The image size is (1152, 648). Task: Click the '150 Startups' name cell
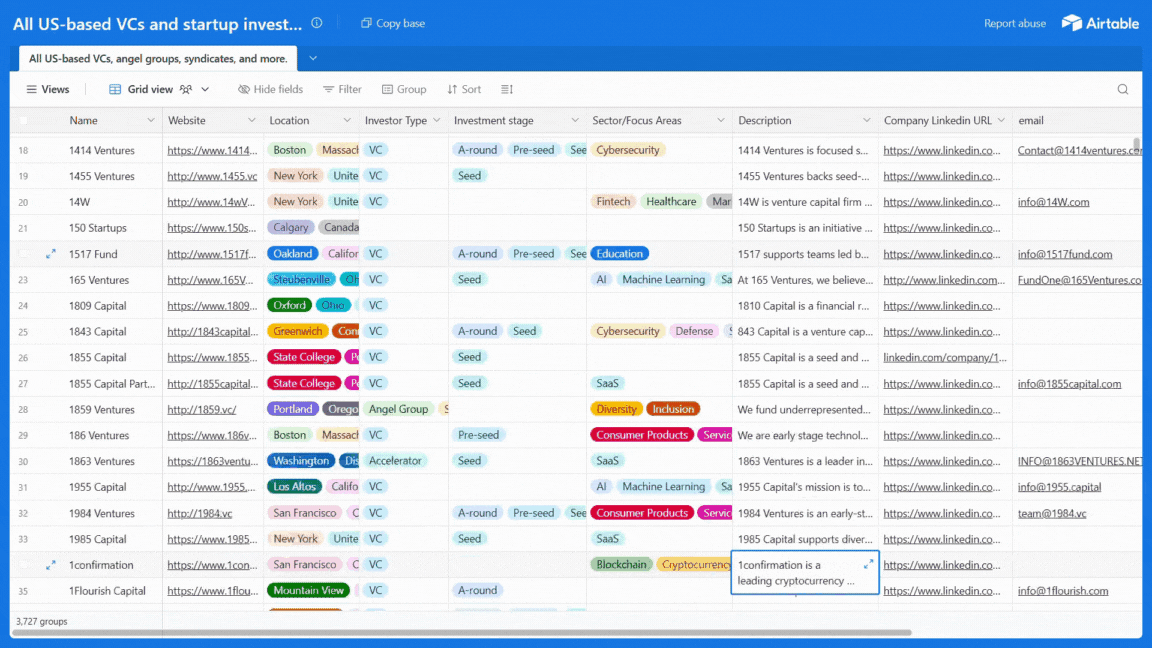pos(98,228)
